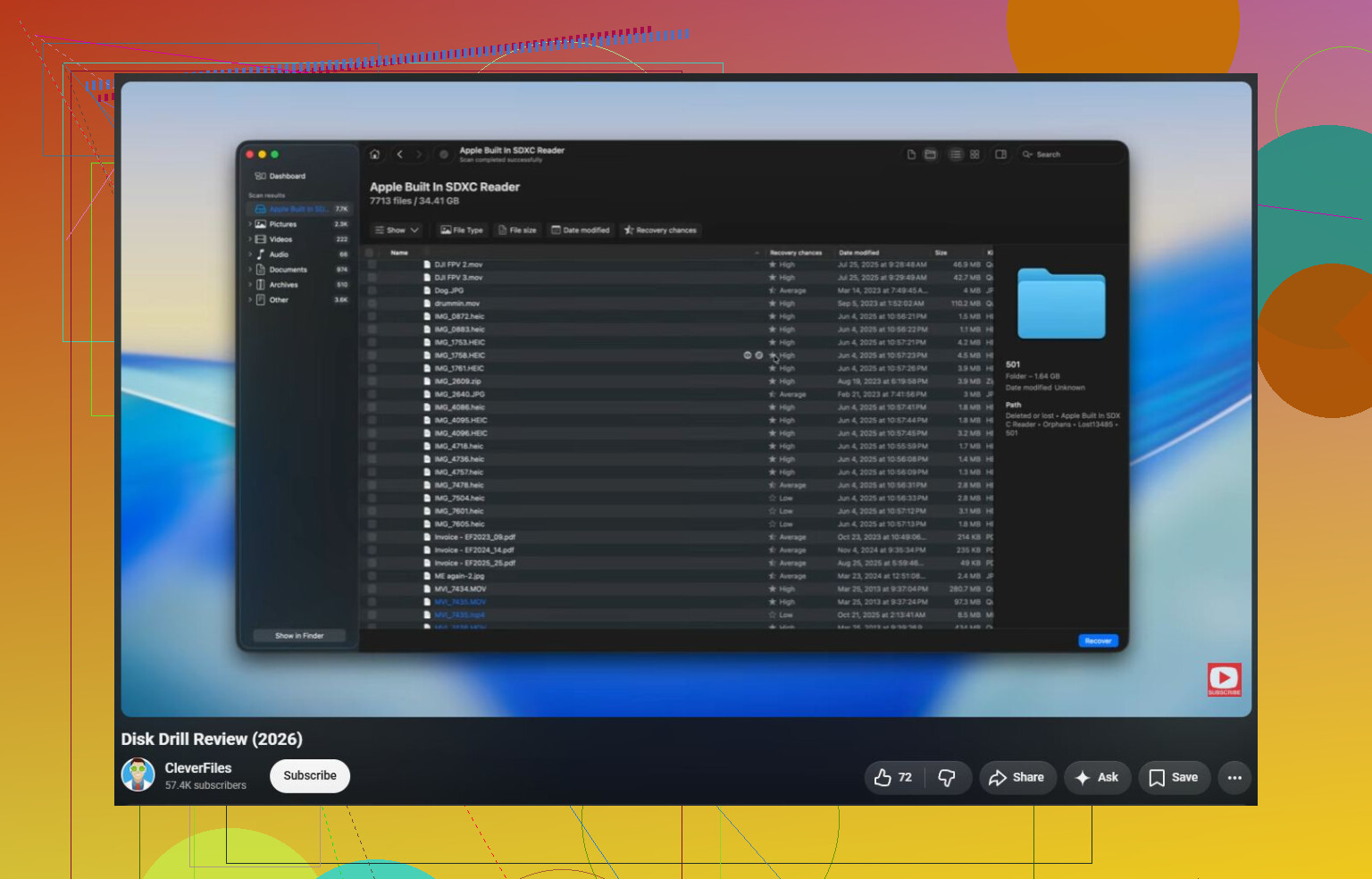Navigate forward with the right arrow

[418, 155]
